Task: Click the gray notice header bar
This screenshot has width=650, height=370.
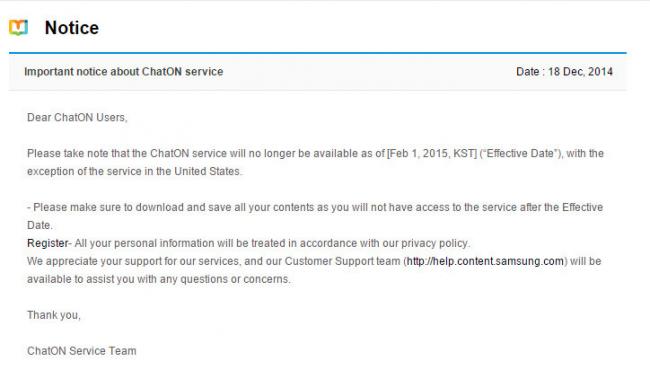Action: pyautogui.click(x=318, y=72)
